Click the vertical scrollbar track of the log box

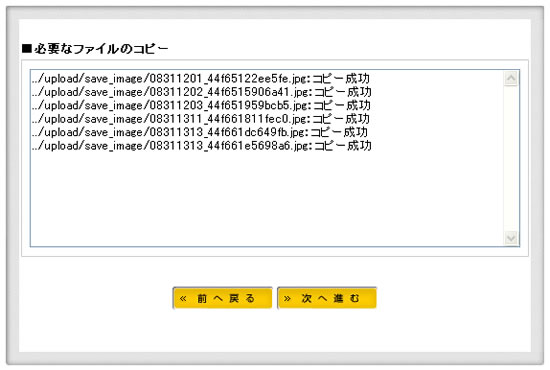(511, 158)
